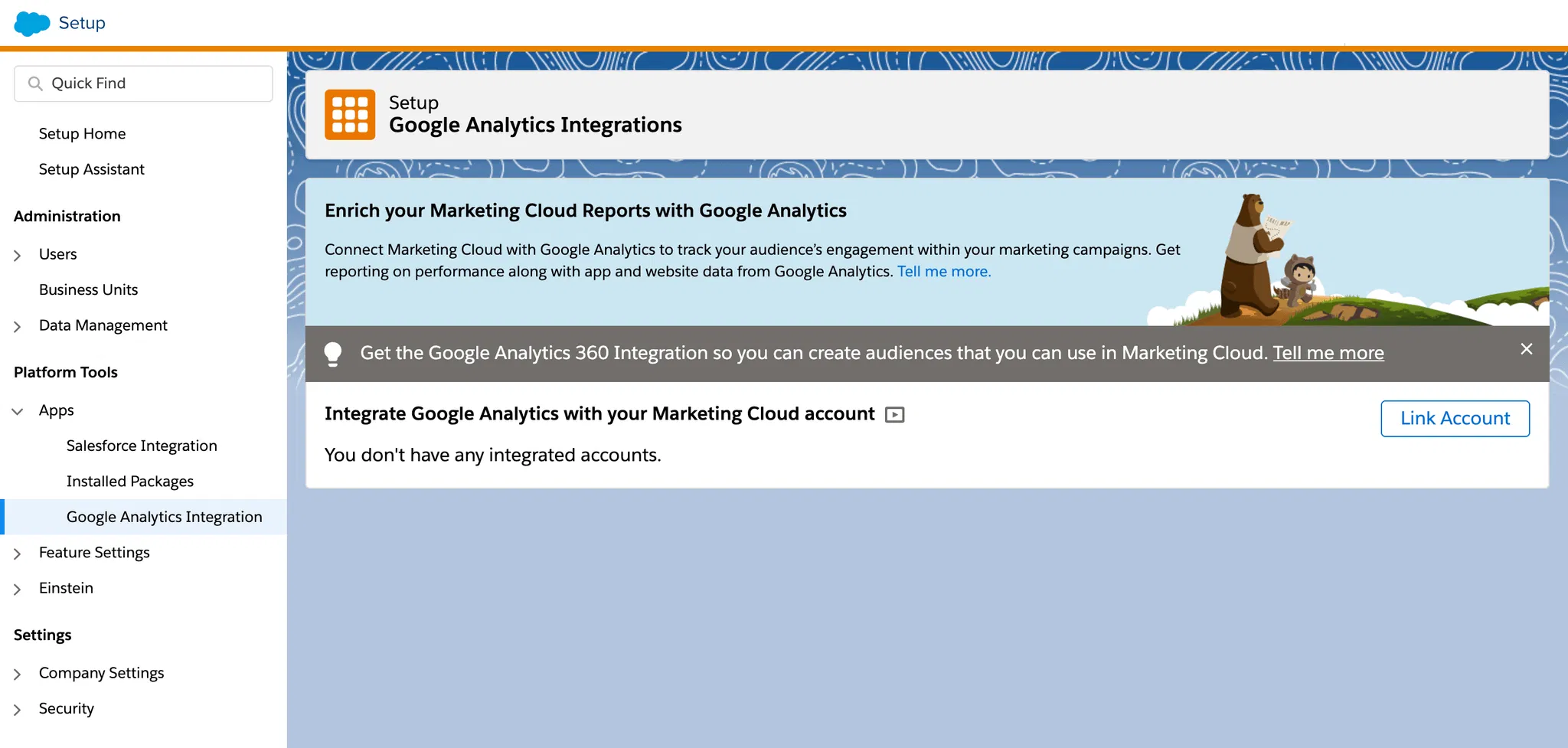Expand the Feature Settings section

tap(18, 554)
